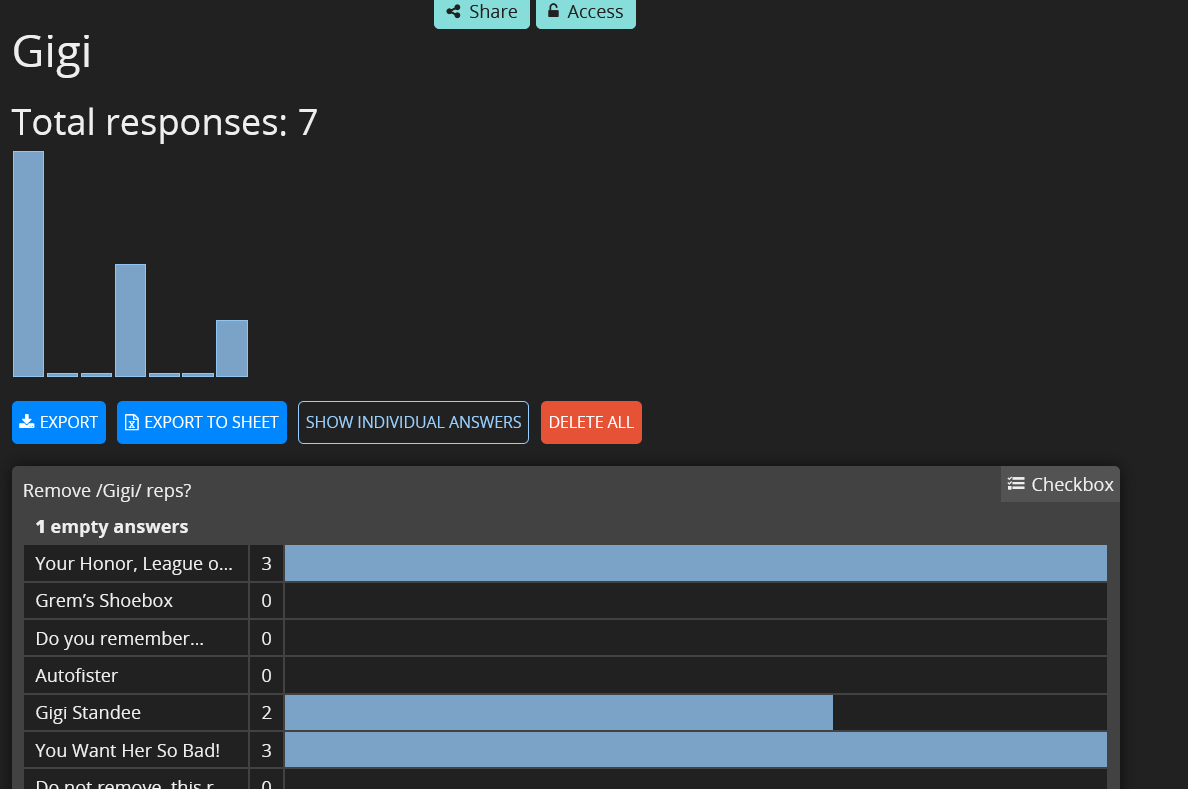The image size is (1188, 789).
Task: Click the Checkbox question type label
Action: click(1072, 484)
